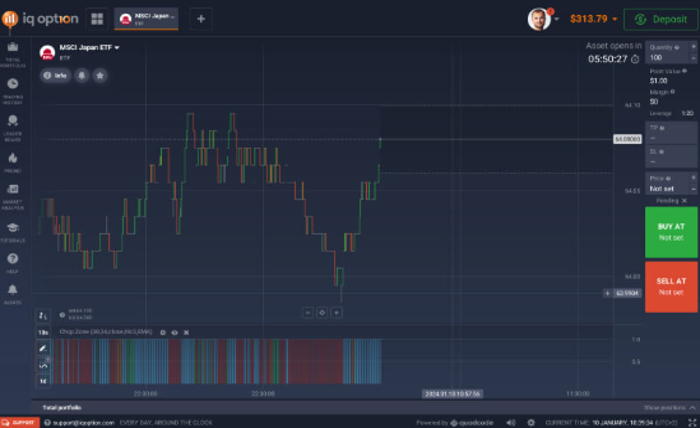This screenshot has width=700, height=428.
Task: Click the green BUY AT button
Action: (x=671, y=232)
